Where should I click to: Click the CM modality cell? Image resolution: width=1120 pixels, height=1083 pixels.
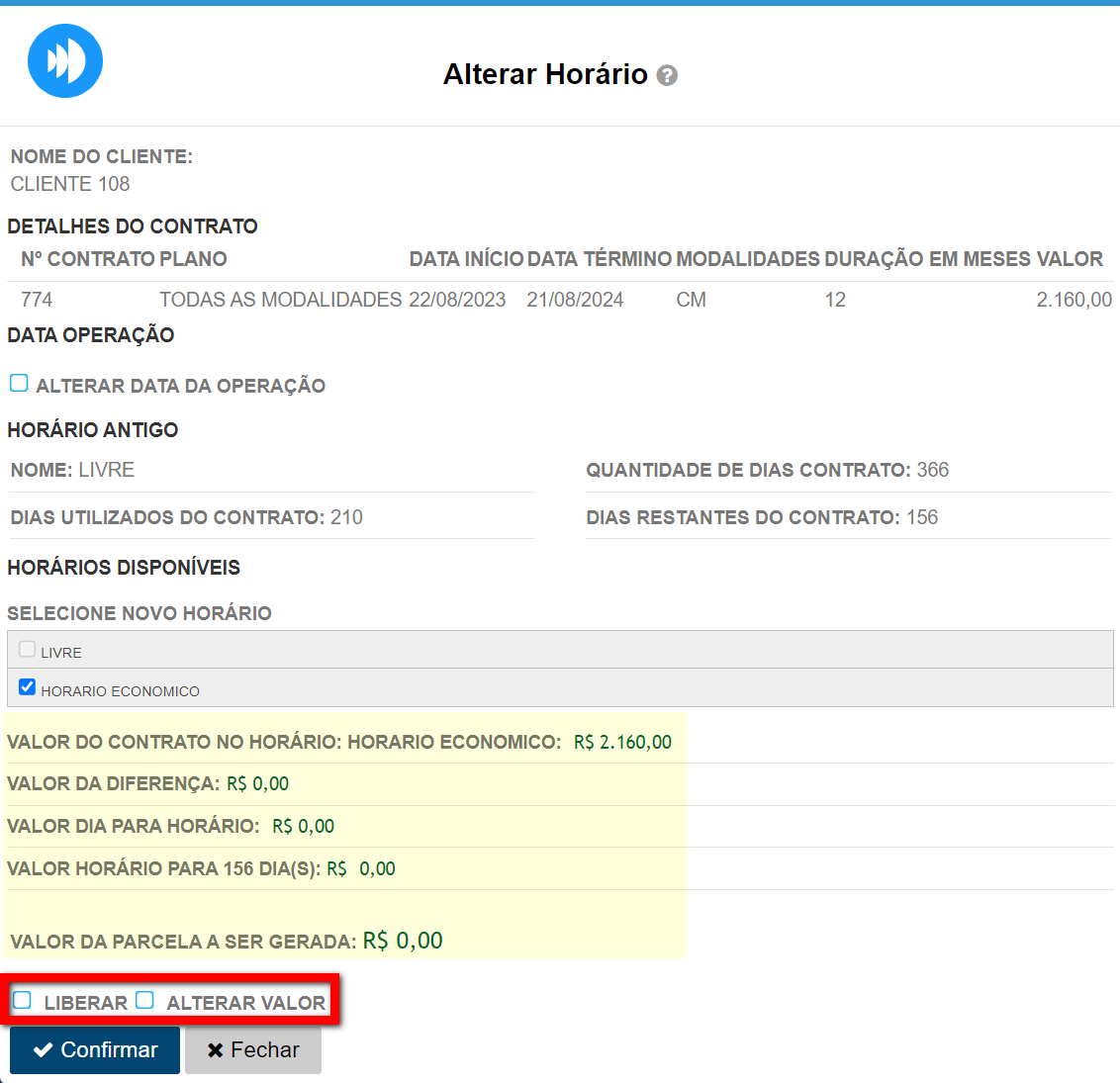(x=691, y=300)
